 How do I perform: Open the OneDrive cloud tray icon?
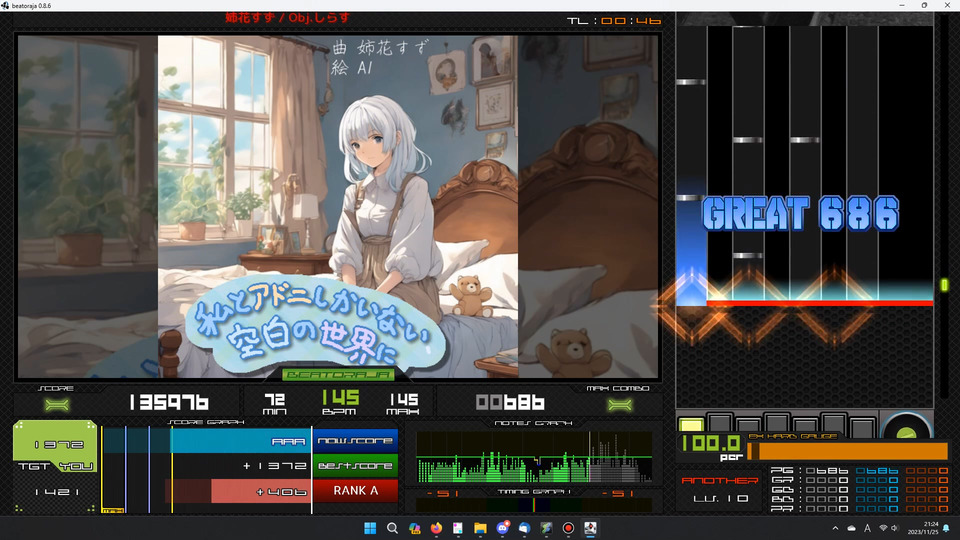pyautogui.click(x=851, y=528)
